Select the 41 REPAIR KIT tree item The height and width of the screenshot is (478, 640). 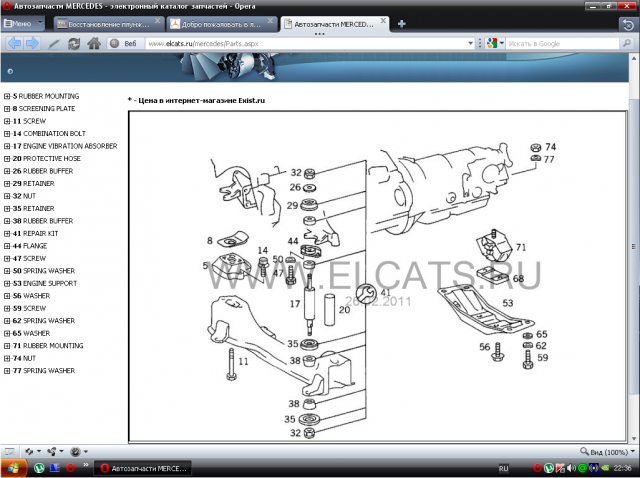[36, 233]
